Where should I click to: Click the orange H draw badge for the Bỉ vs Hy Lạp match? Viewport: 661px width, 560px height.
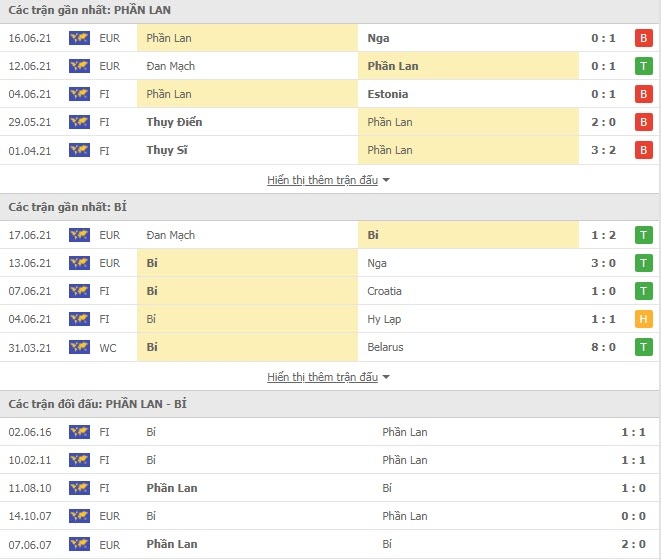click(643, 319)
